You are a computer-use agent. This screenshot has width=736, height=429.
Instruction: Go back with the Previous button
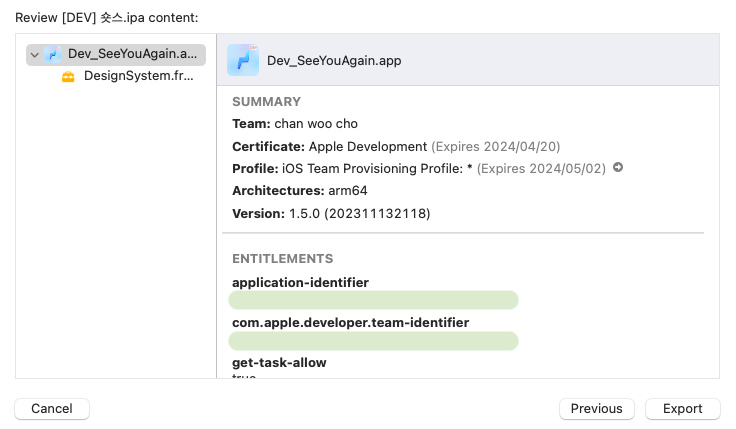click(597, 409)
